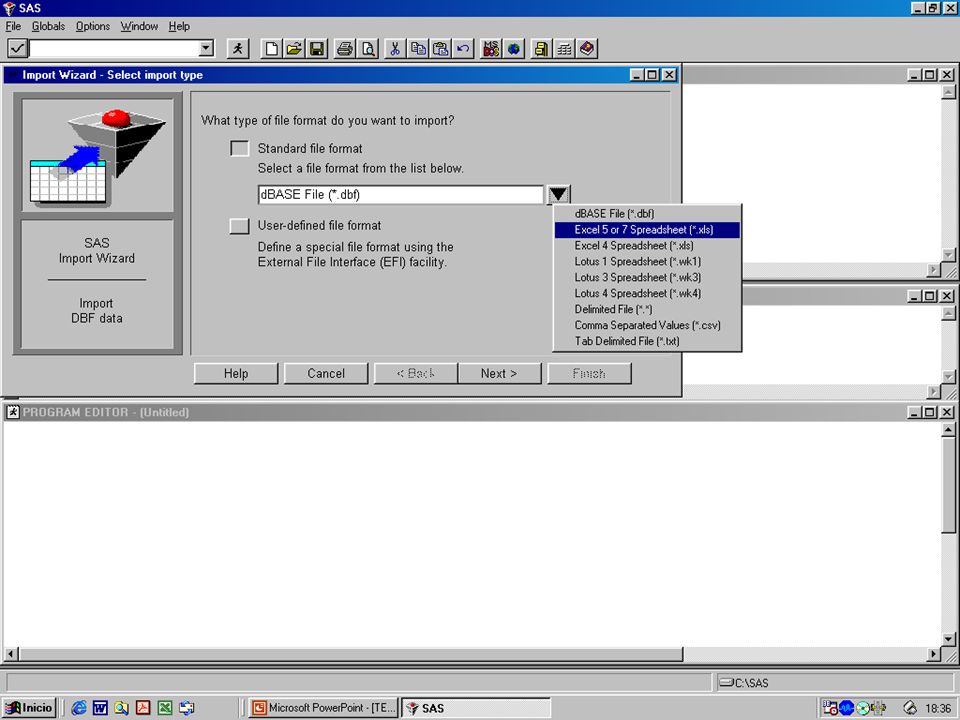Click the globe web browser toolbar icon
Image resolution: width=960 pixels, height=720 pixels.
[514, 48]
